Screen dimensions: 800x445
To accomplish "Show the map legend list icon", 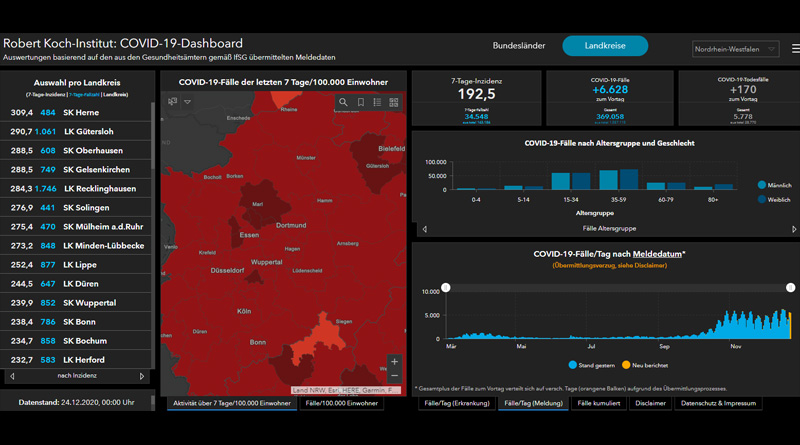I will tap(377, 103).
